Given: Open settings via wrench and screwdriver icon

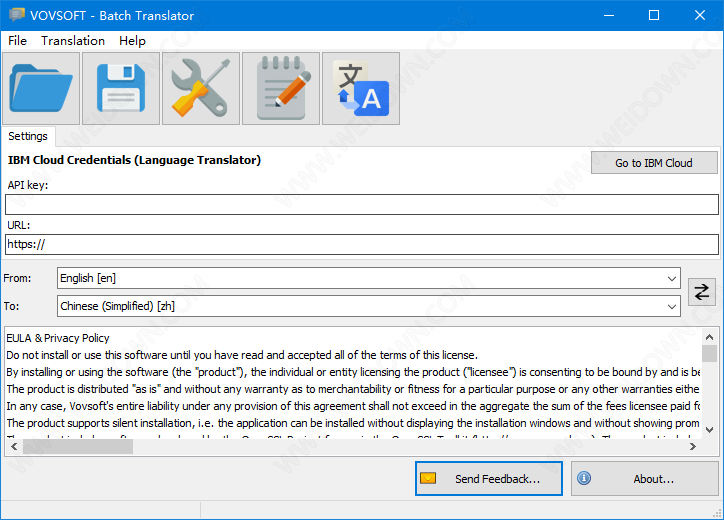Looking at the screenshot, I should pos(201,88).
